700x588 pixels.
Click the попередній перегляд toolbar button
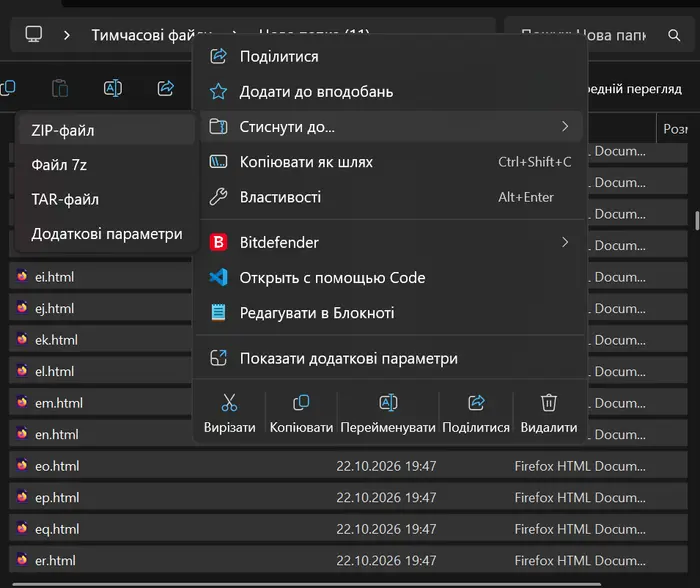coord(635,89)
